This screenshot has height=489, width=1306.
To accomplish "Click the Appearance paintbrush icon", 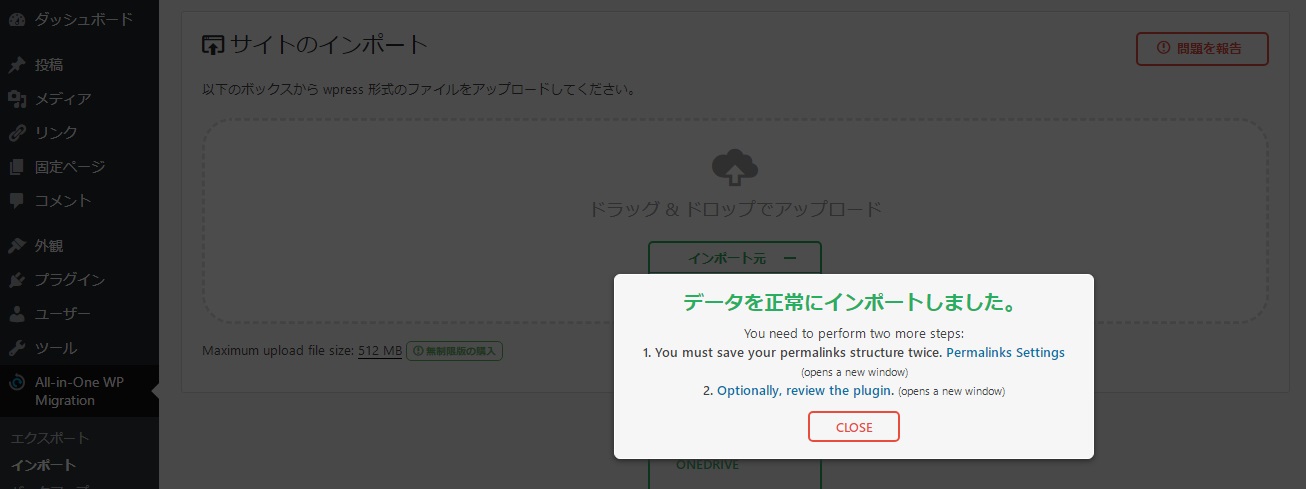I will [x=16, y=246].
